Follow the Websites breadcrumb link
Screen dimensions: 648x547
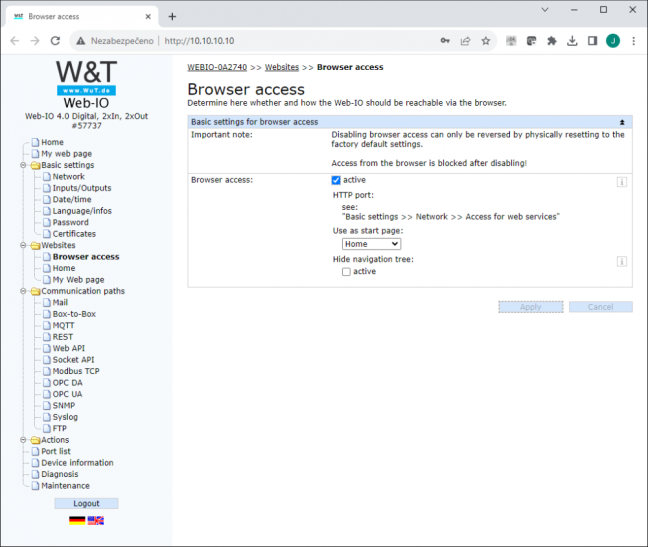(x=282, y=67)
